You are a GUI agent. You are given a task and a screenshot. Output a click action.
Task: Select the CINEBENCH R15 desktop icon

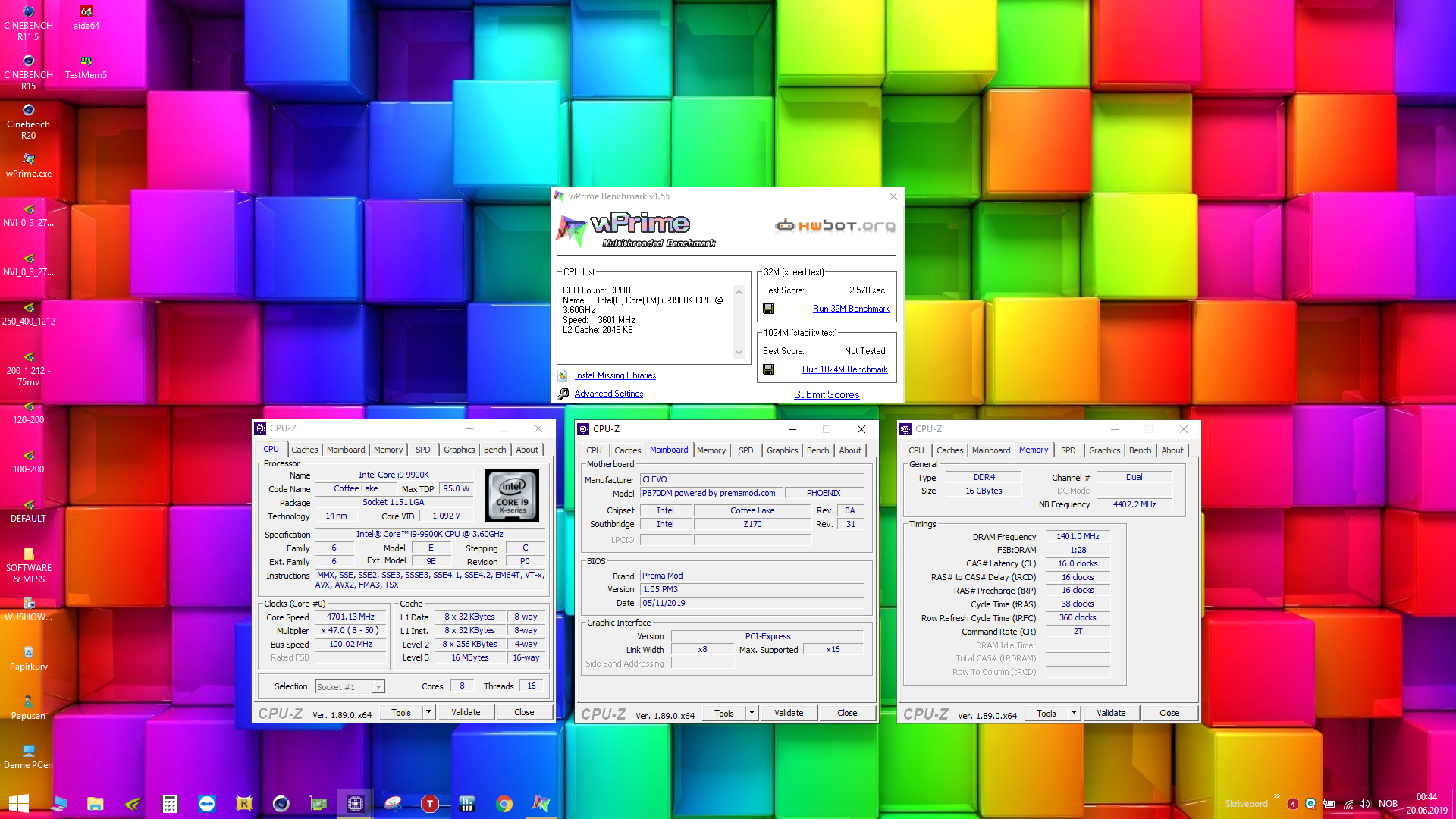[x=28, y=72]
